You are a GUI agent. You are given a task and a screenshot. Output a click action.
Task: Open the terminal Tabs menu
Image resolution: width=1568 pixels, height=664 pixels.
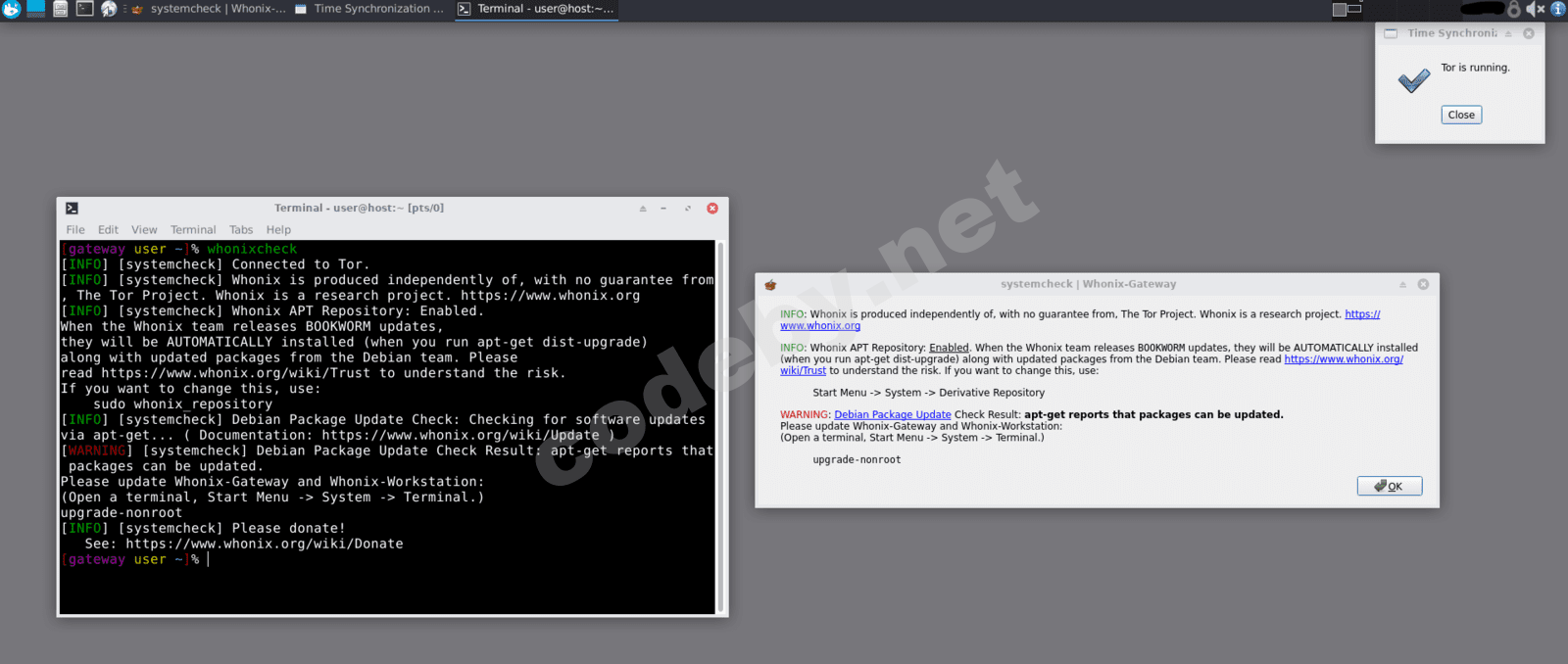(241, 230)
